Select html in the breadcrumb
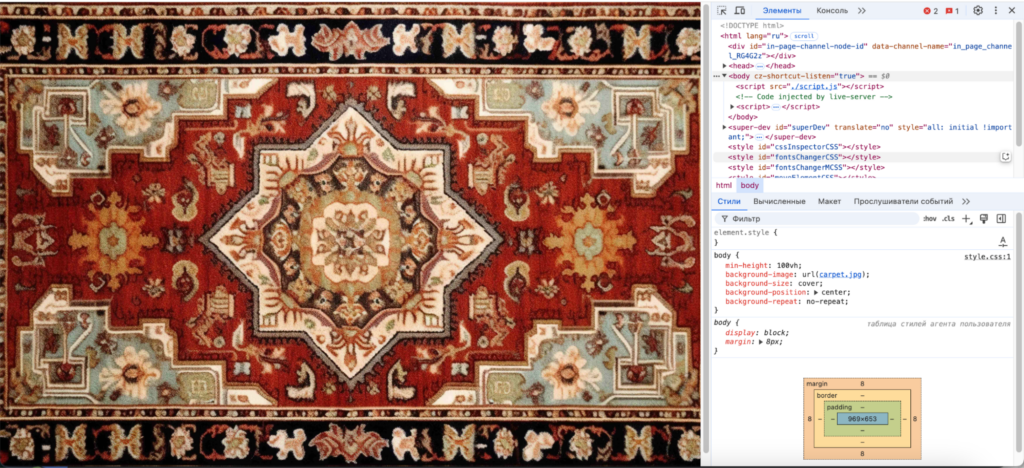Image resolution: width=1024 pixels, height=468 pixels. click(724, 185)
